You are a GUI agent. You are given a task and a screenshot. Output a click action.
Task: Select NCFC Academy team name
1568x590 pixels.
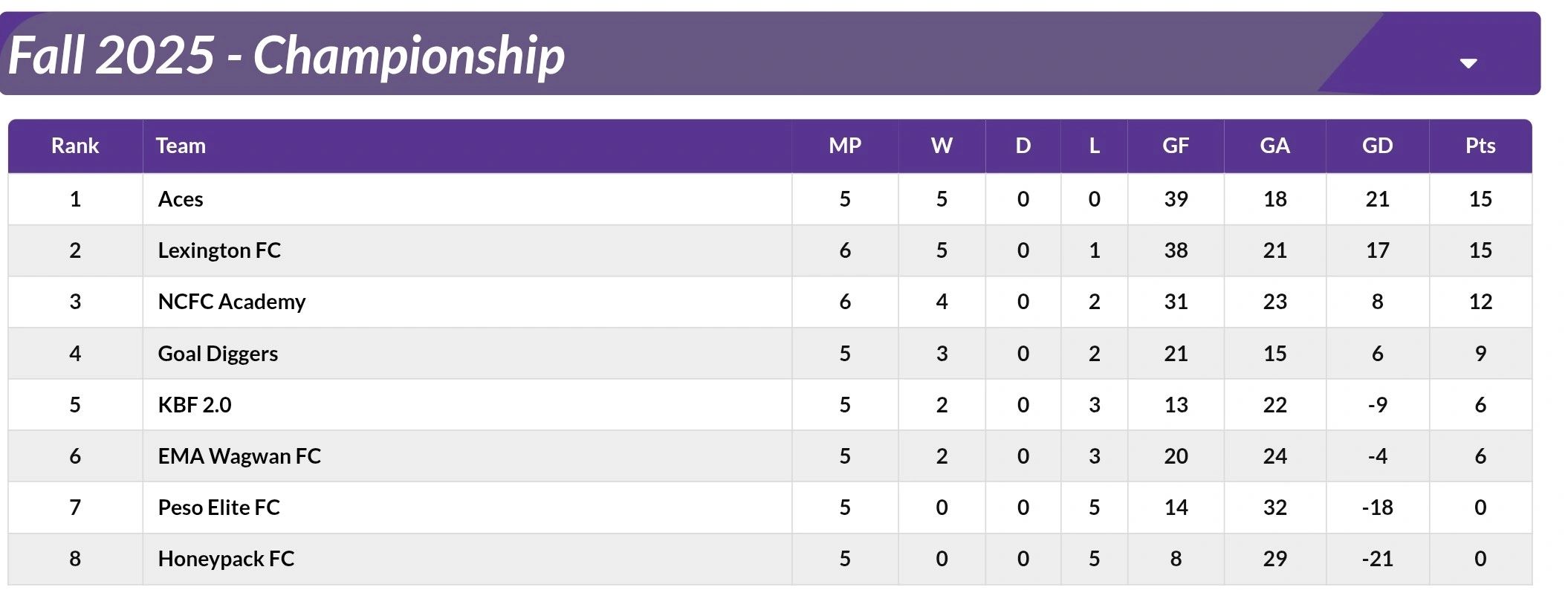point(232,302)
